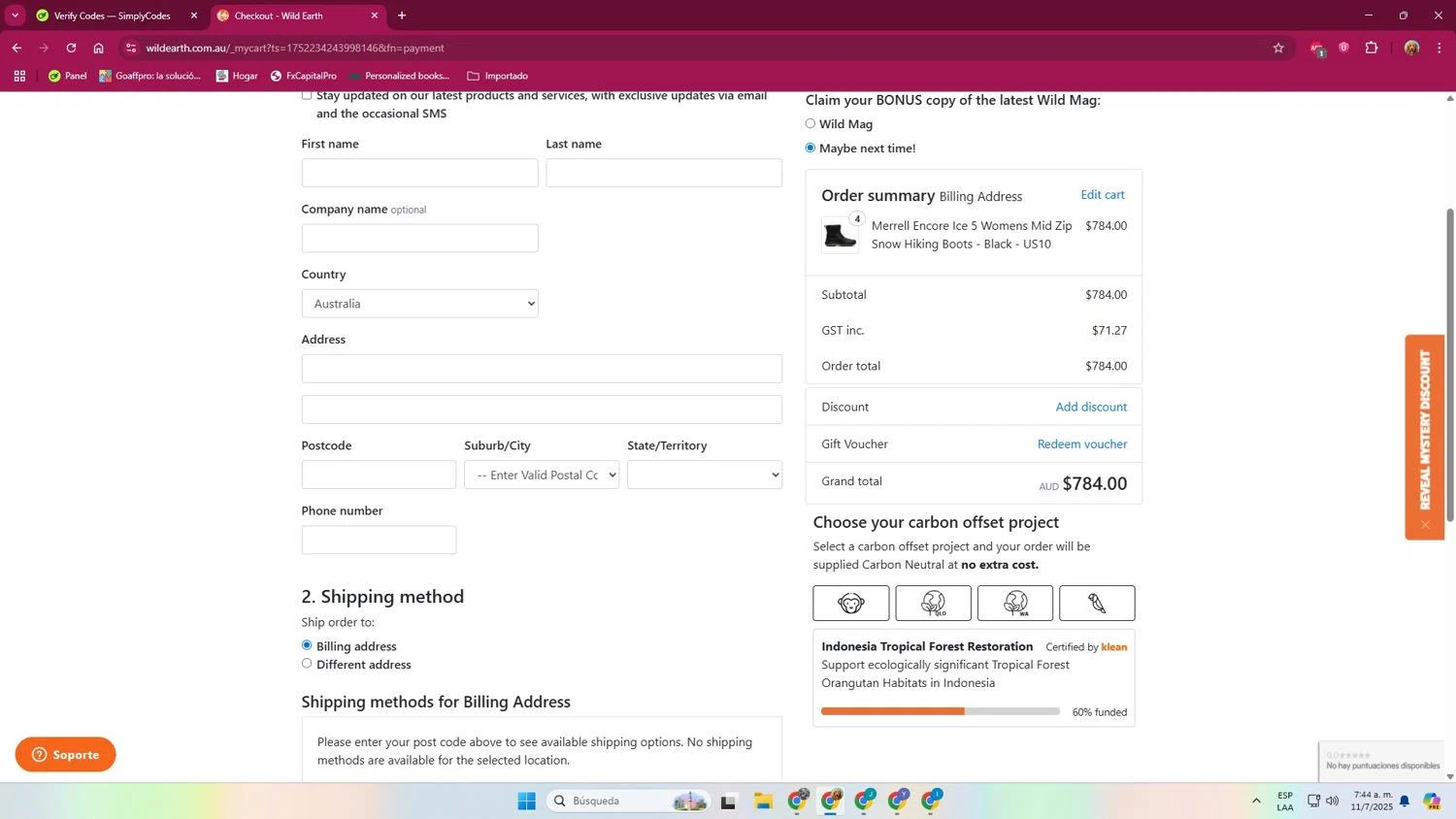This screenshot has height=819, width=1456.
Task: Bookmark this page with the star icon
Action: click(1278, 48)
